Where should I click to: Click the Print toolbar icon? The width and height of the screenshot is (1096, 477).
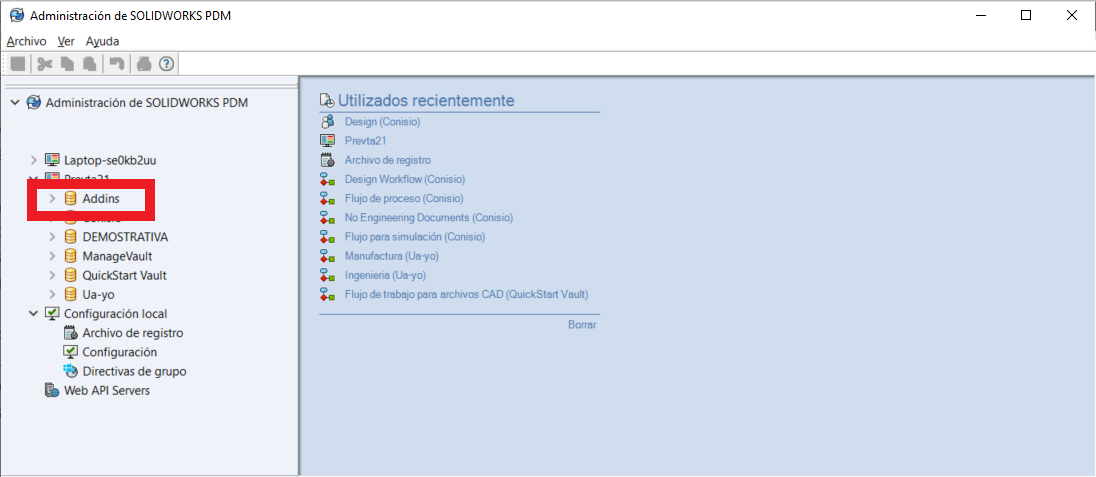click(x=144, y=64)
